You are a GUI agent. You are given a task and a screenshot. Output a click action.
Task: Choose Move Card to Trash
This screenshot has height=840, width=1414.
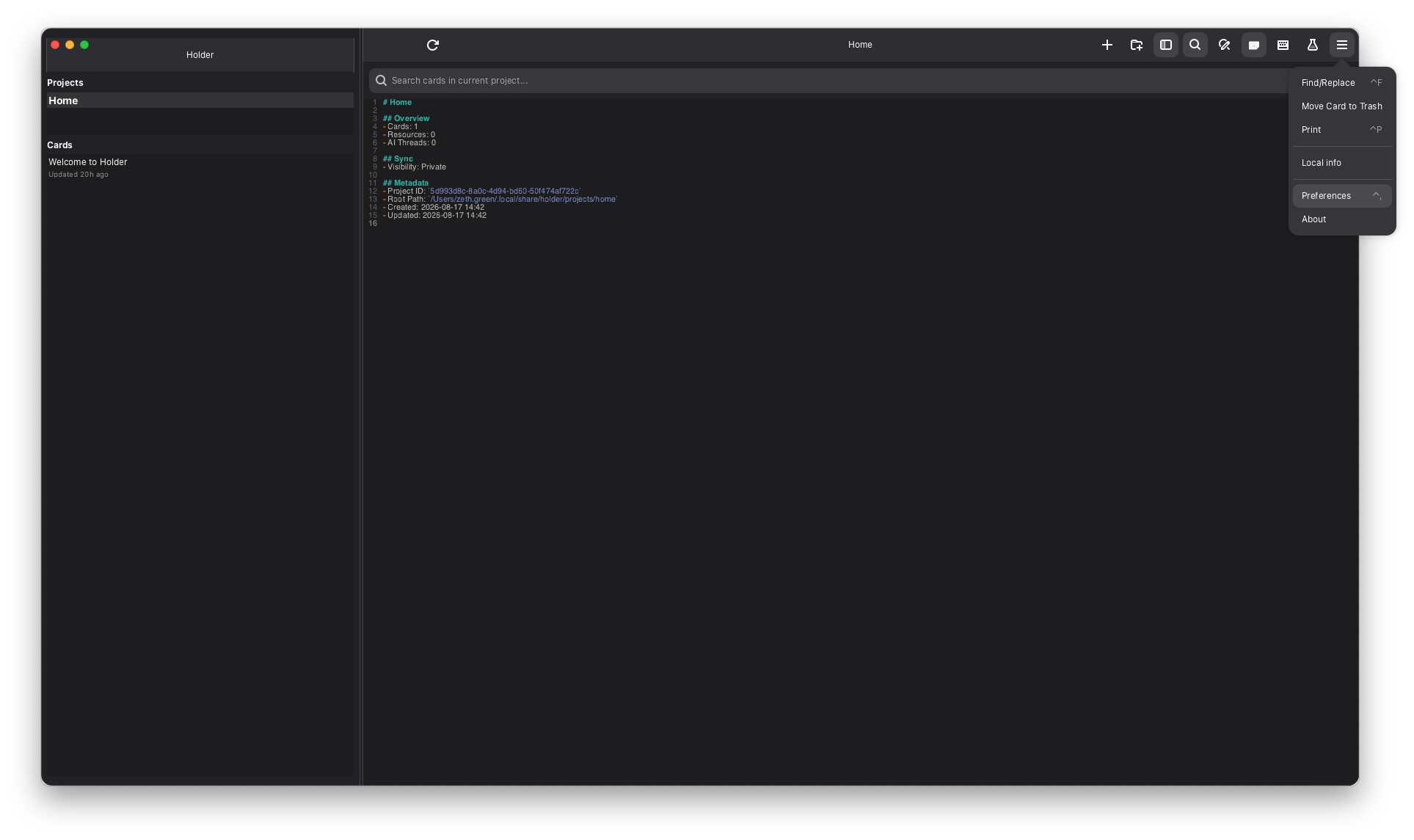point(1342,106)
